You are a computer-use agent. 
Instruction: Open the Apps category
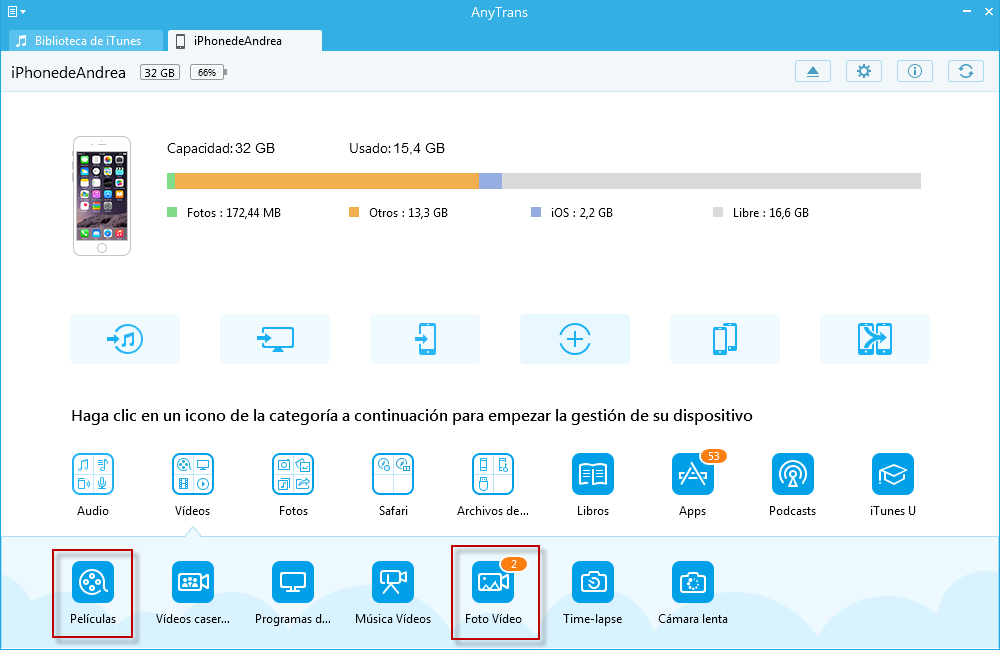(x=693, y=485)
